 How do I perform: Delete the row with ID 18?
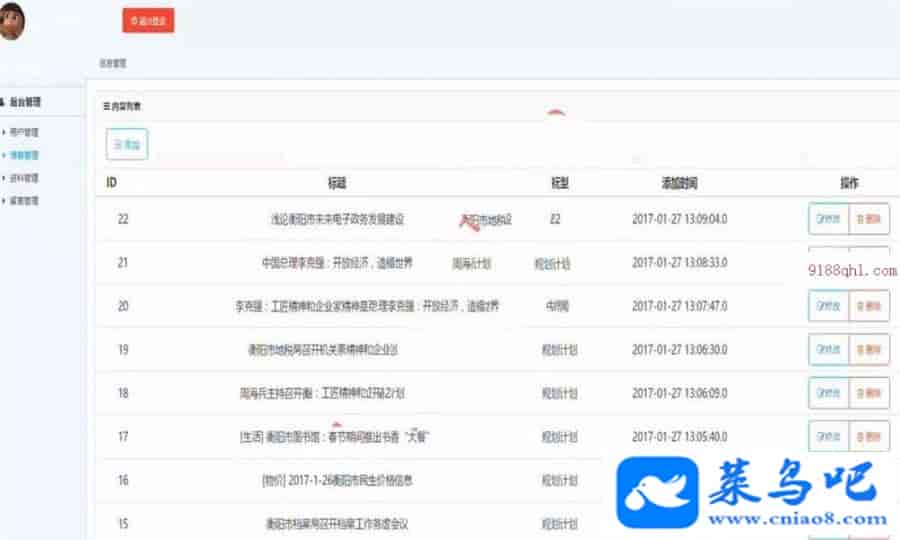click(869, 393)
